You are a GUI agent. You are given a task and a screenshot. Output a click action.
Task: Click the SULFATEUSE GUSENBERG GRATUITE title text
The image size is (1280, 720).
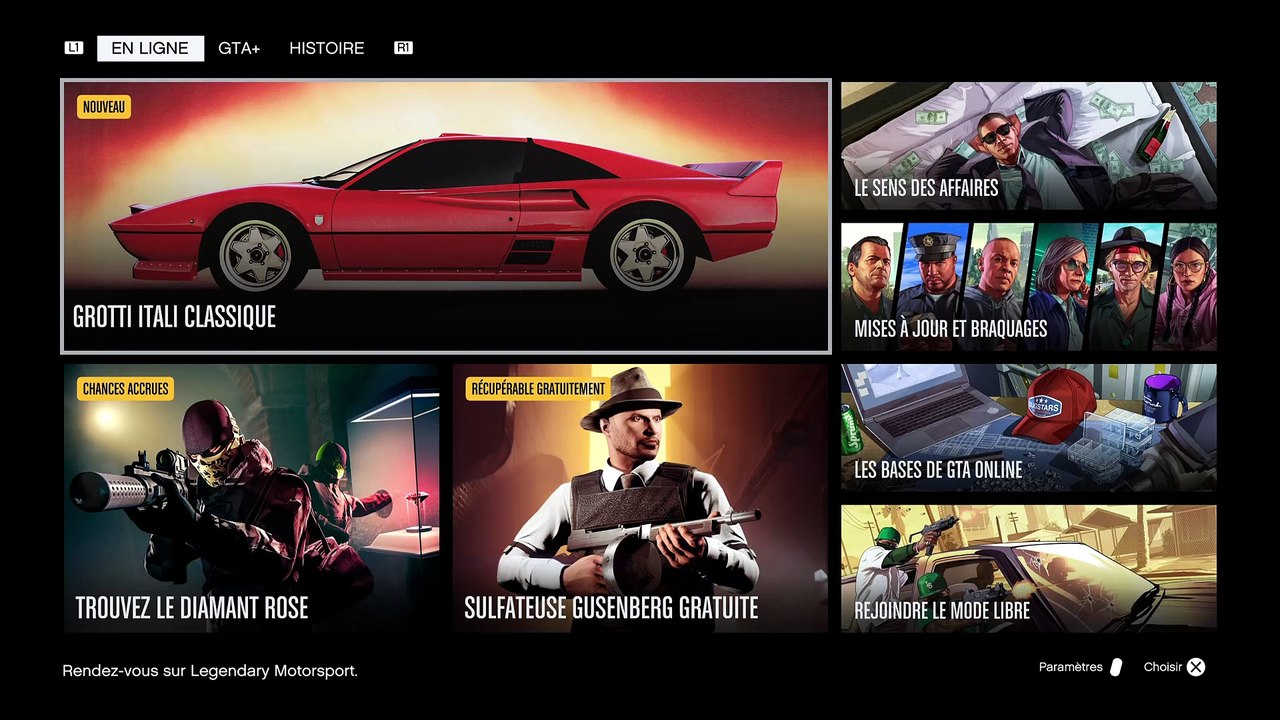coord(611,608)
